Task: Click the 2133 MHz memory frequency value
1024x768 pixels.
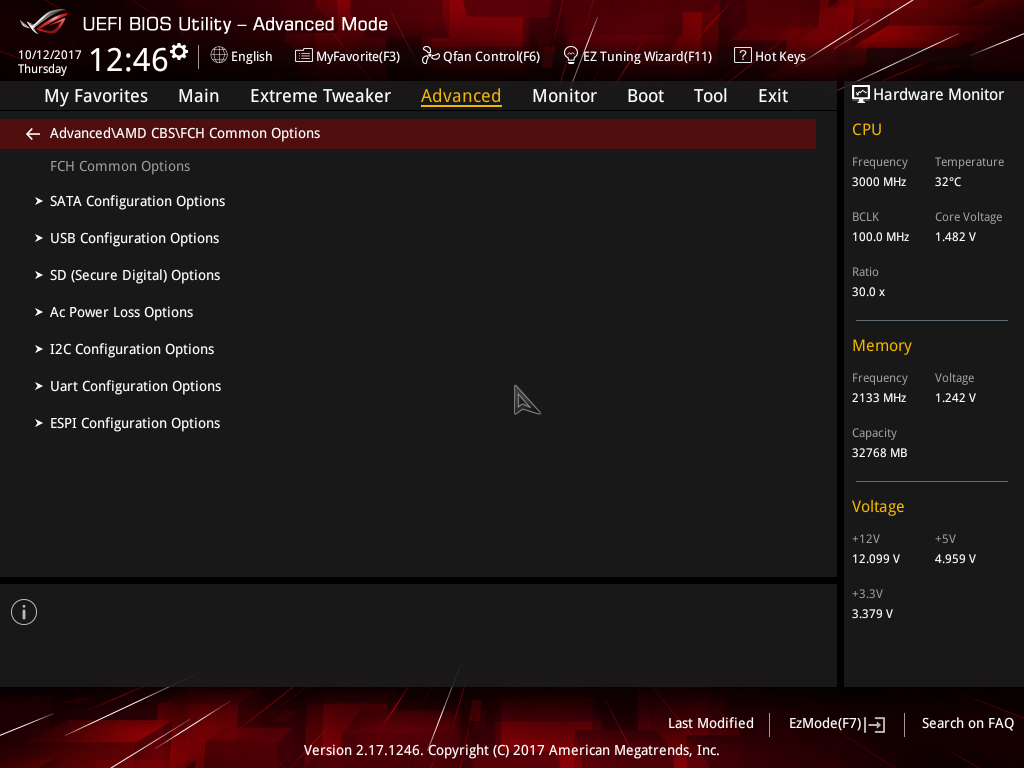Action: tap(879, 398)
